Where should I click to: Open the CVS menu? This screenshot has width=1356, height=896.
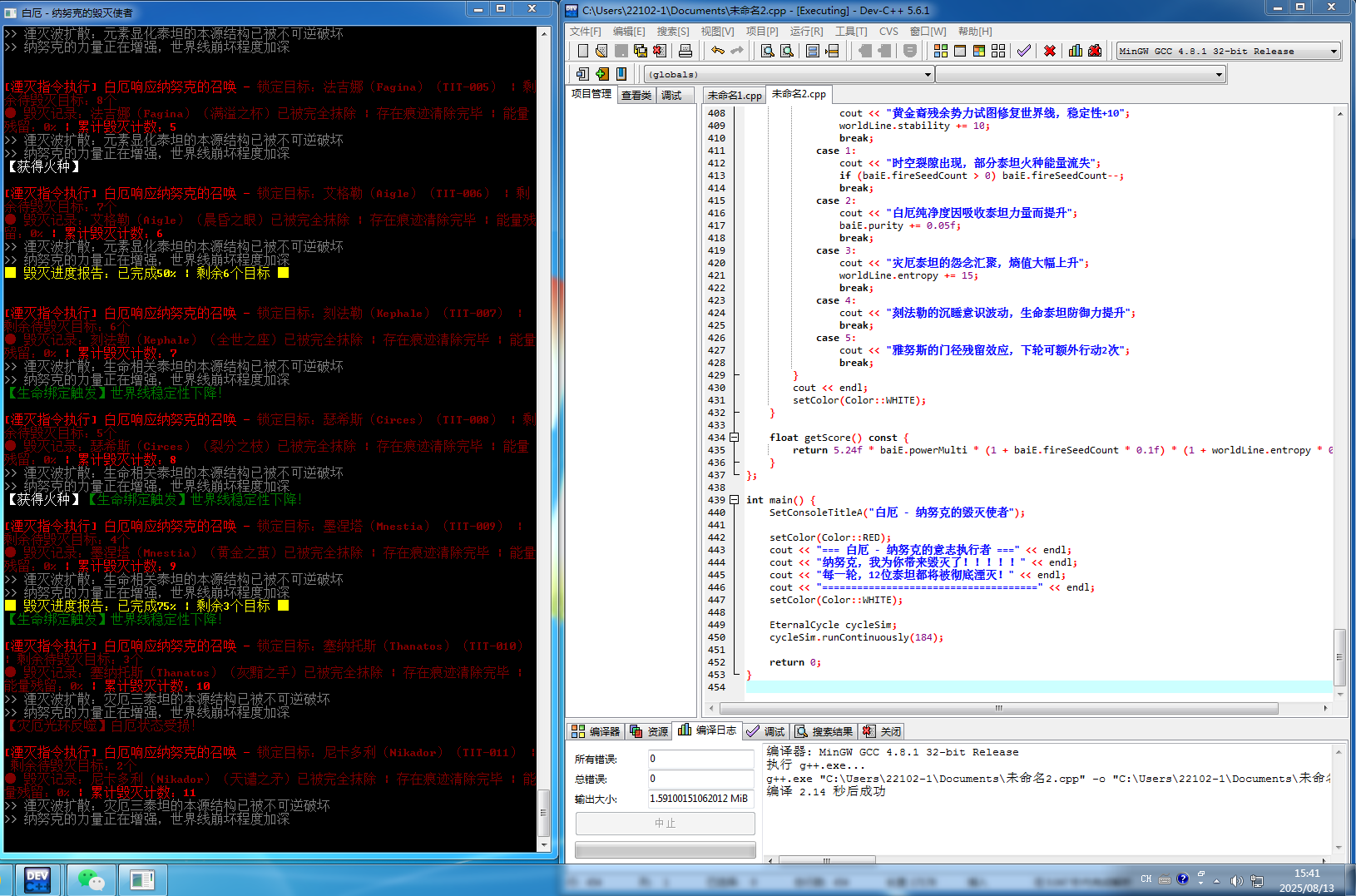(x=888, y=32)
